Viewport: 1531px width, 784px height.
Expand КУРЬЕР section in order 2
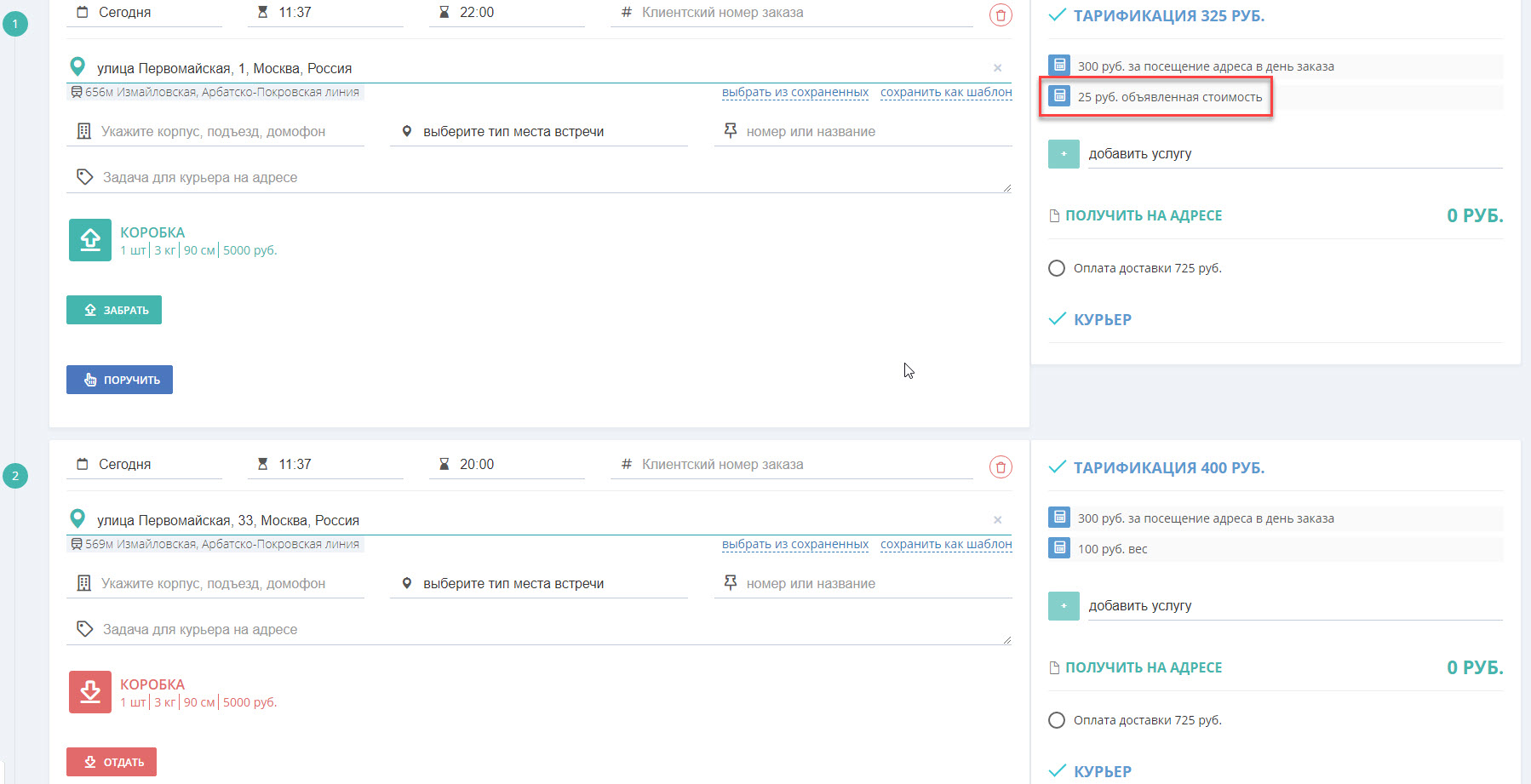pos(1090,772)
